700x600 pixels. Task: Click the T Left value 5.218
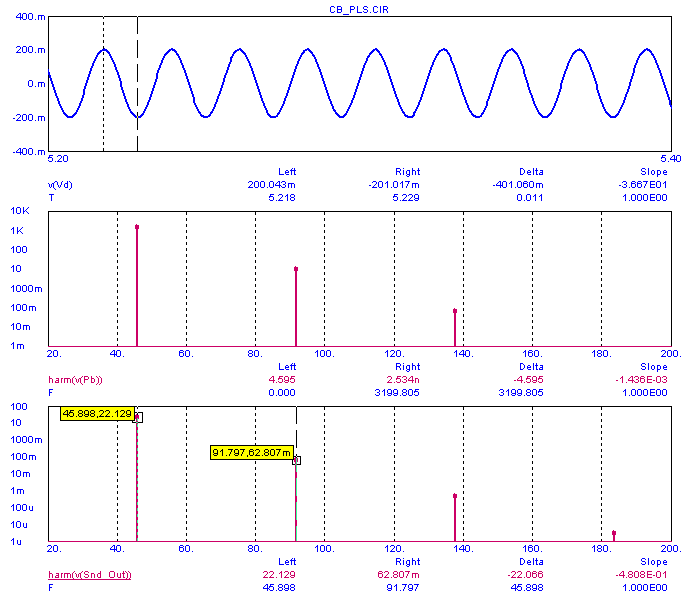click(282, 197)
